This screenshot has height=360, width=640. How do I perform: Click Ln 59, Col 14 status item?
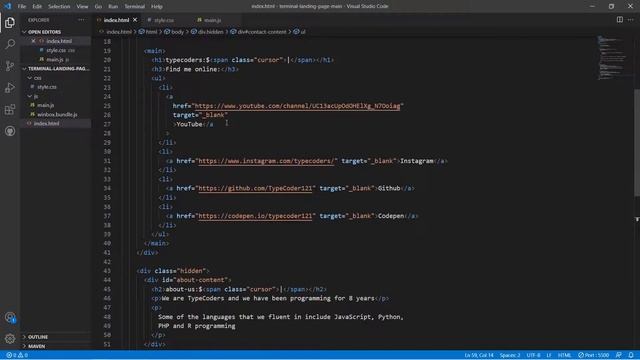click(x=479, y=355)
